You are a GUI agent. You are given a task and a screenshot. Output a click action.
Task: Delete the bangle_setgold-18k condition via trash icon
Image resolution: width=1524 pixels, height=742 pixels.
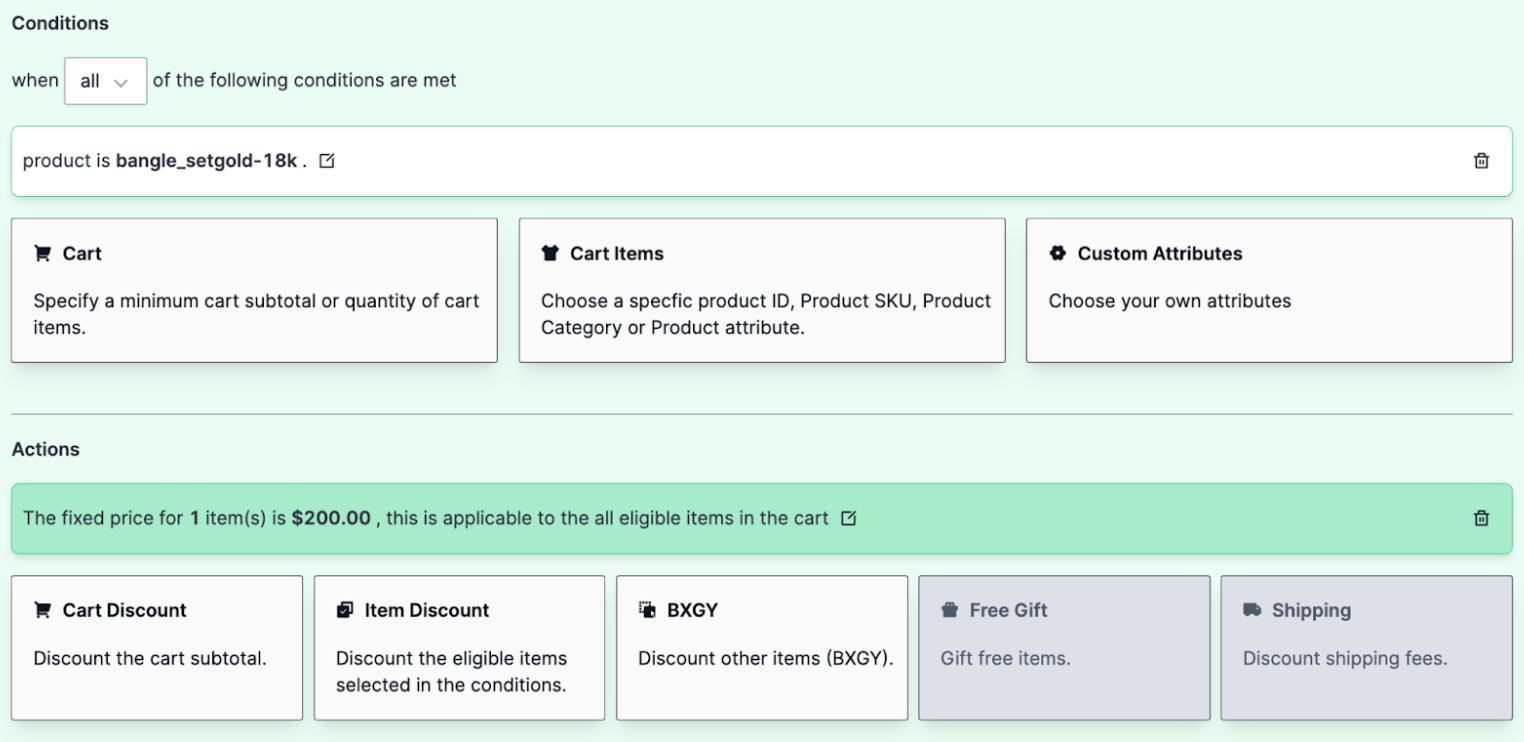coord(1481,160)
